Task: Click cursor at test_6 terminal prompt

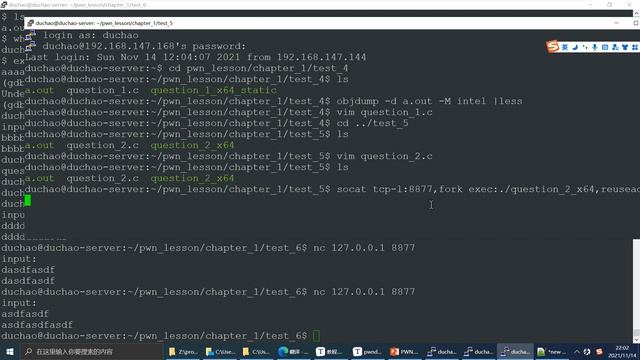Action: click(x=316, y=336)
